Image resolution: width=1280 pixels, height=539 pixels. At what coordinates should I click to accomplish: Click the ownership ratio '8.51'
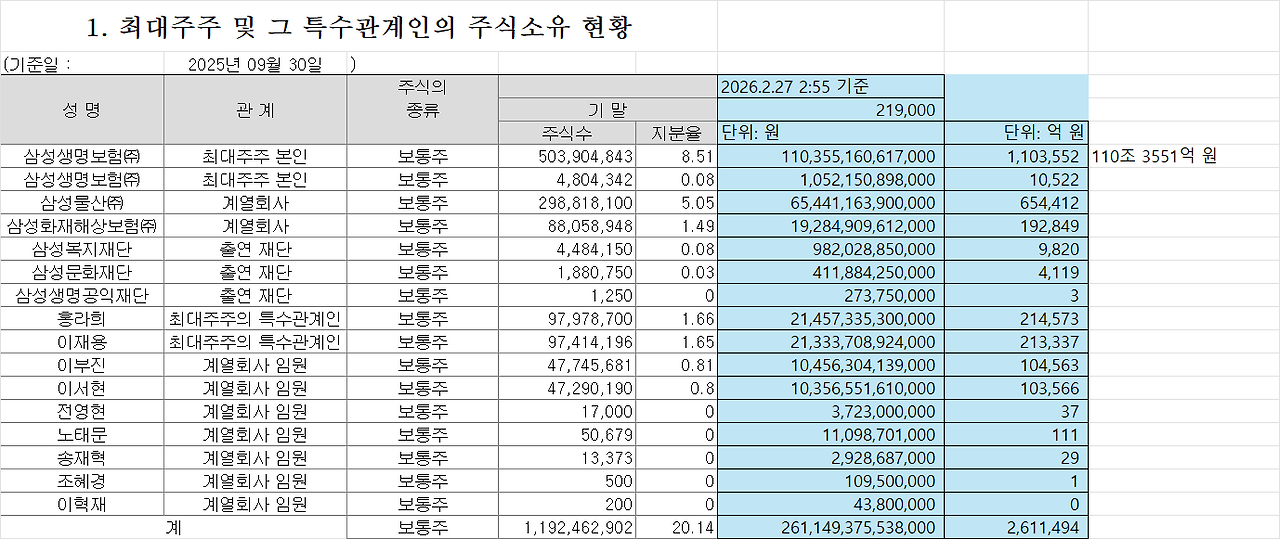click(676, 156)
